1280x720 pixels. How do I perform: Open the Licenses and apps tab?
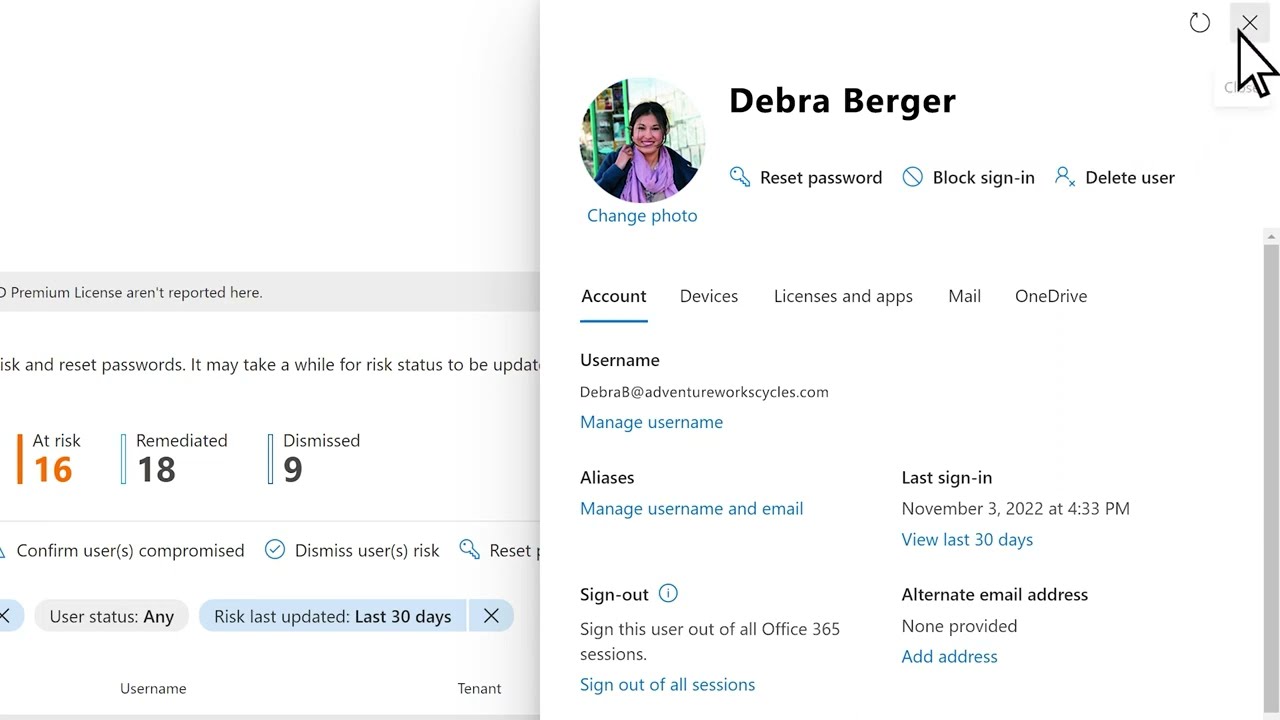(x=843, y=296)
